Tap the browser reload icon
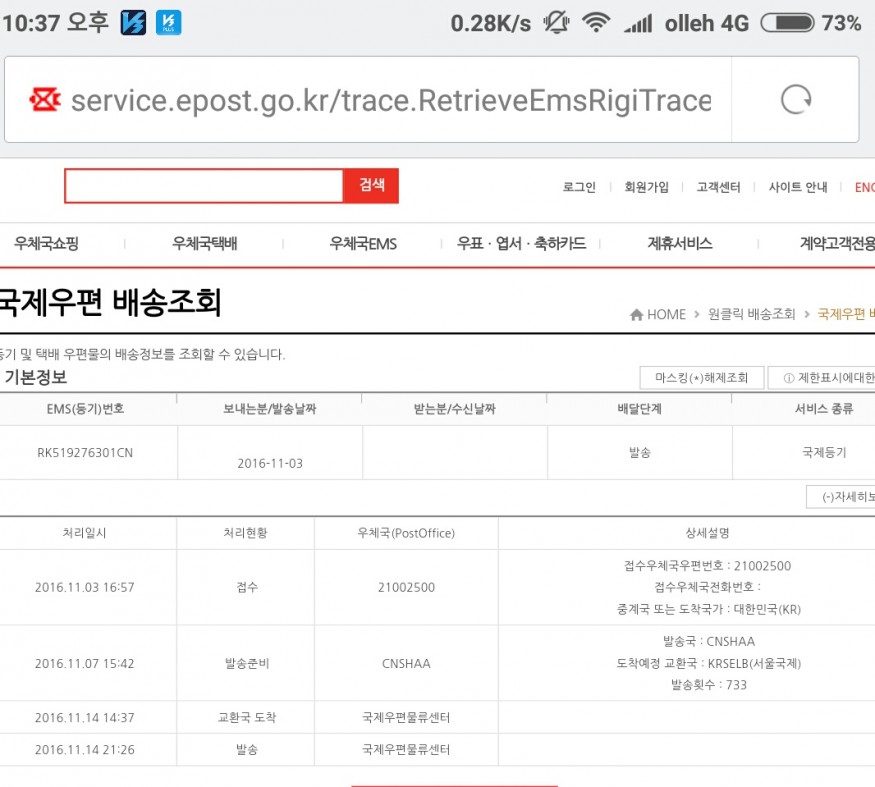Screen dimensions: 875x787 [x=796, y=100]
